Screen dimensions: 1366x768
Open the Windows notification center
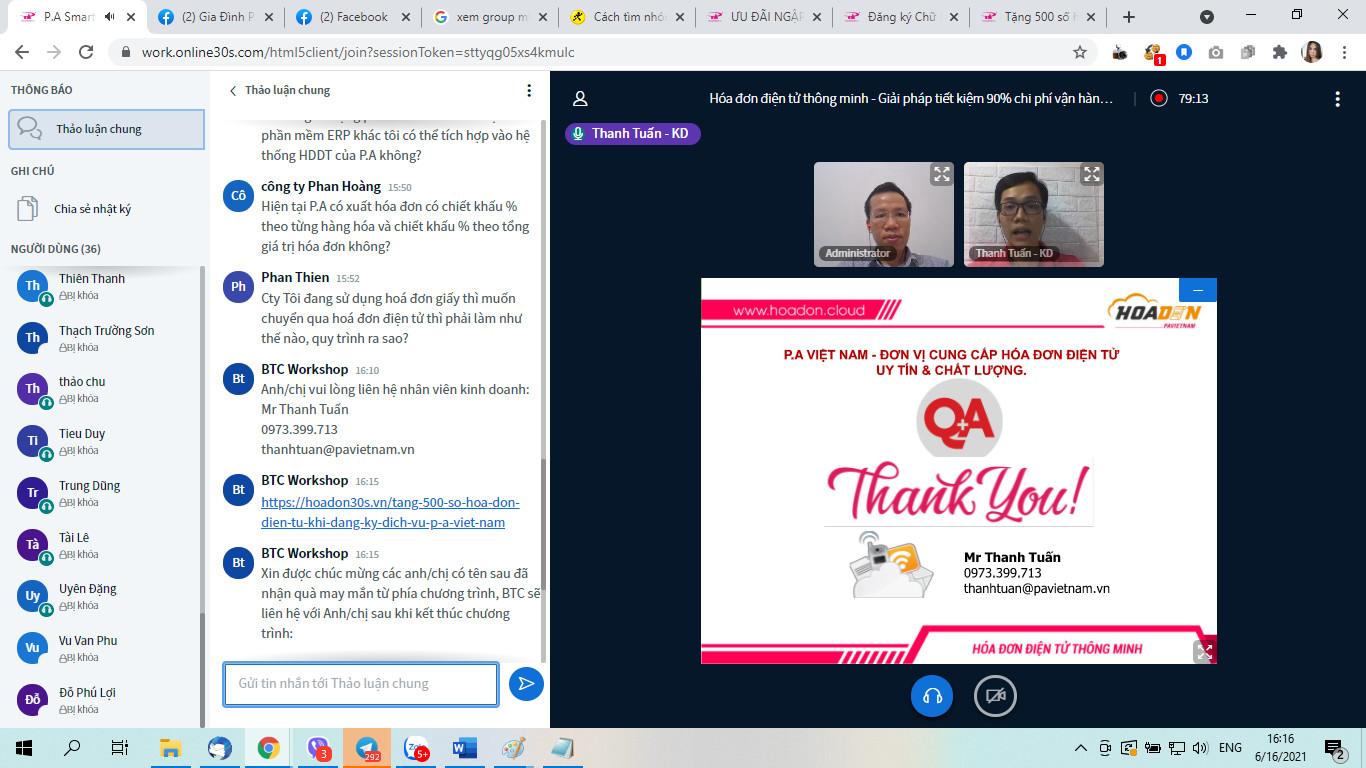coord(1335,748)
